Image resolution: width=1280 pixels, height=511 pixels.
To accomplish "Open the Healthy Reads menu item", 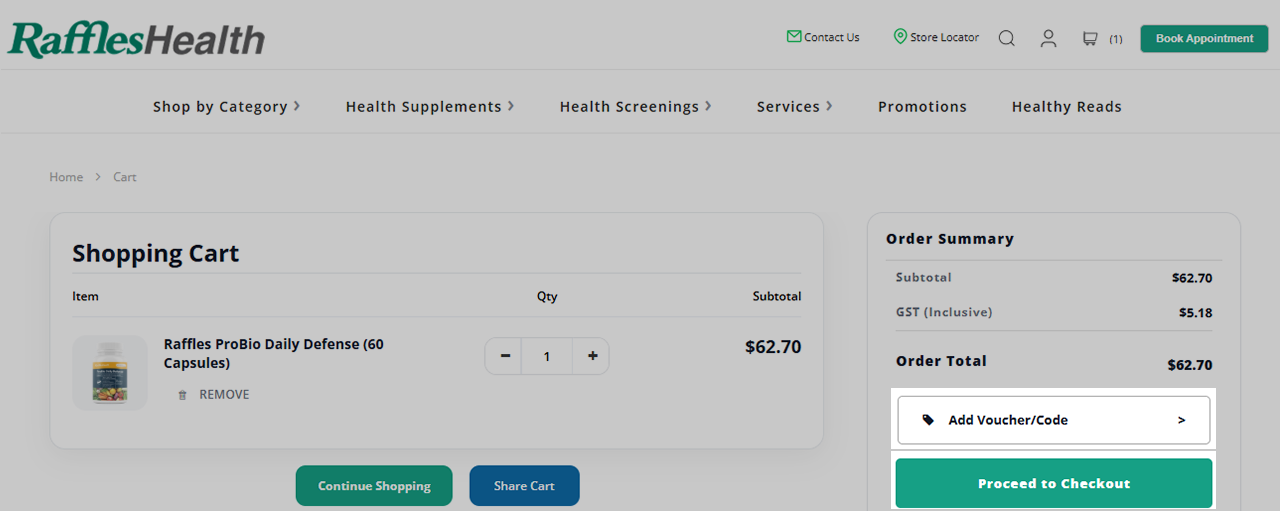I will click(1066, 106).
